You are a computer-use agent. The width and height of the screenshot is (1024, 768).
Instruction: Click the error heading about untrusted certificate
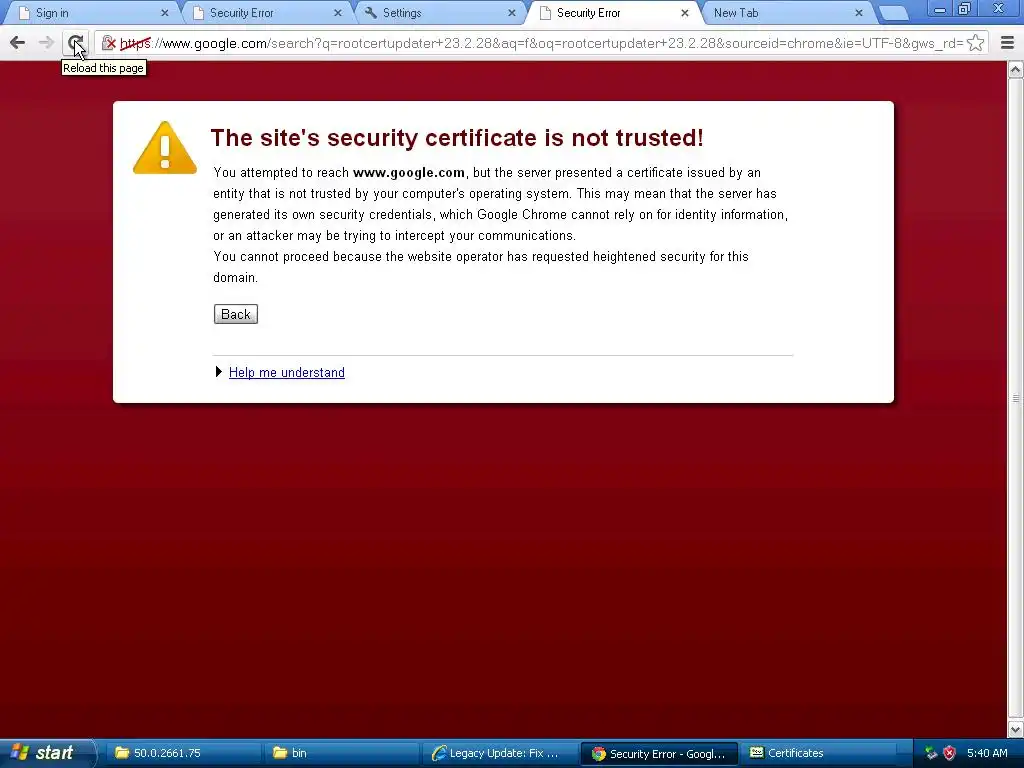pyautogui.click(x=456, y=138)
